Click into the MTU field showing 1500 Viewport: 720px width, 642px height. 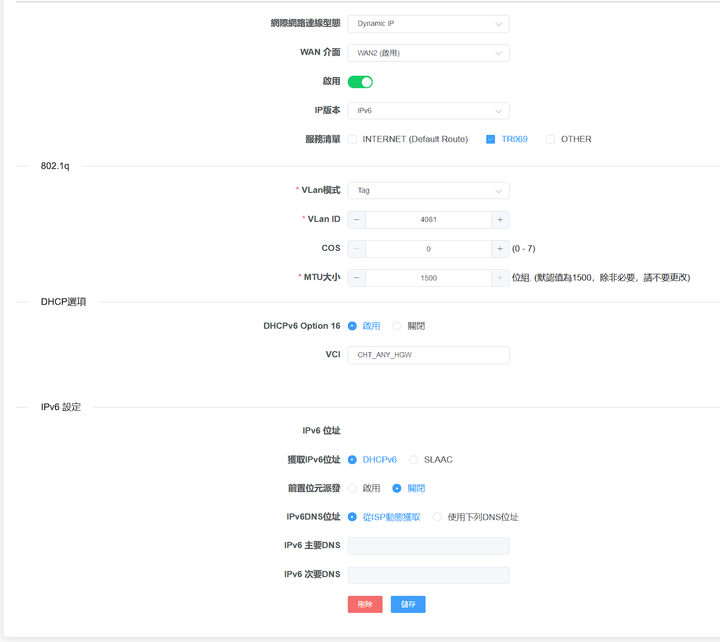click(x=428, y=278)
